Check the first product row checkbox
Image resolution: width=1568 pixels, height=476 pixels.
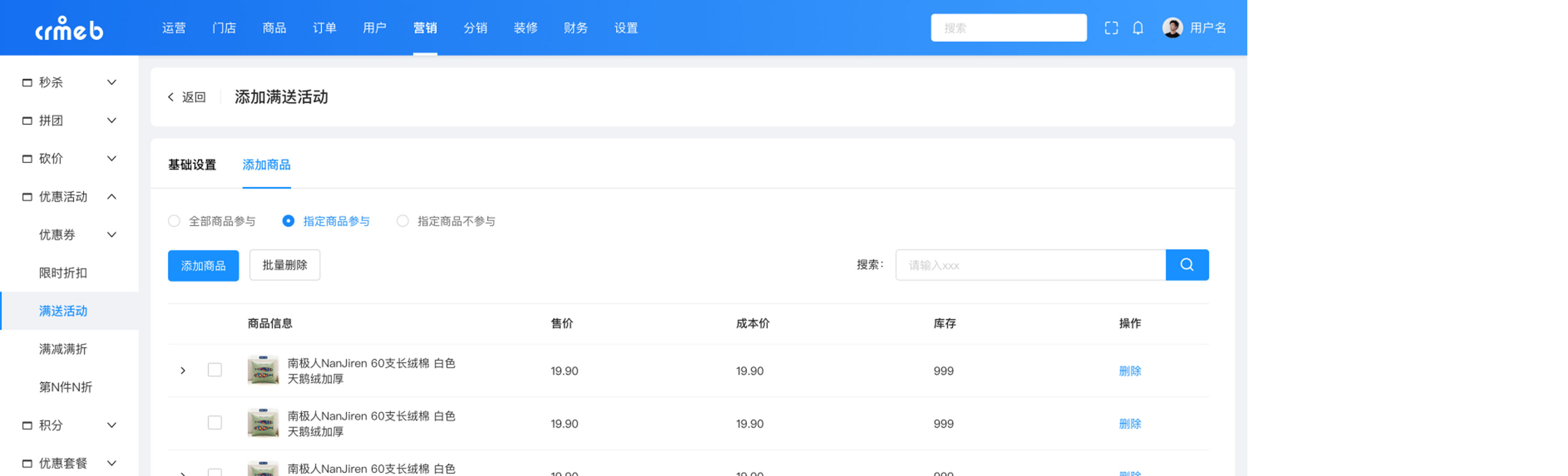(215, 370)
